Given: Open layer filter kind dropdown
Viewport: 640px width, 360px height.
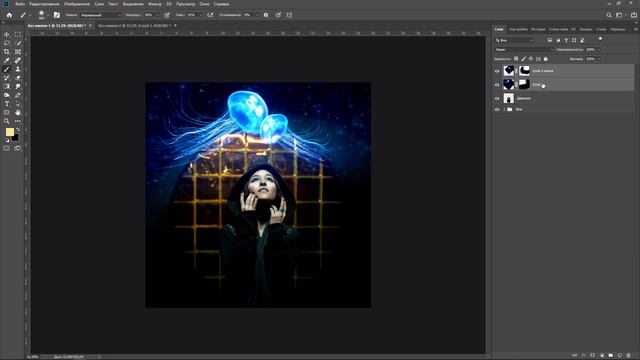Looking at the screenshot, I should tap(514, 40).
